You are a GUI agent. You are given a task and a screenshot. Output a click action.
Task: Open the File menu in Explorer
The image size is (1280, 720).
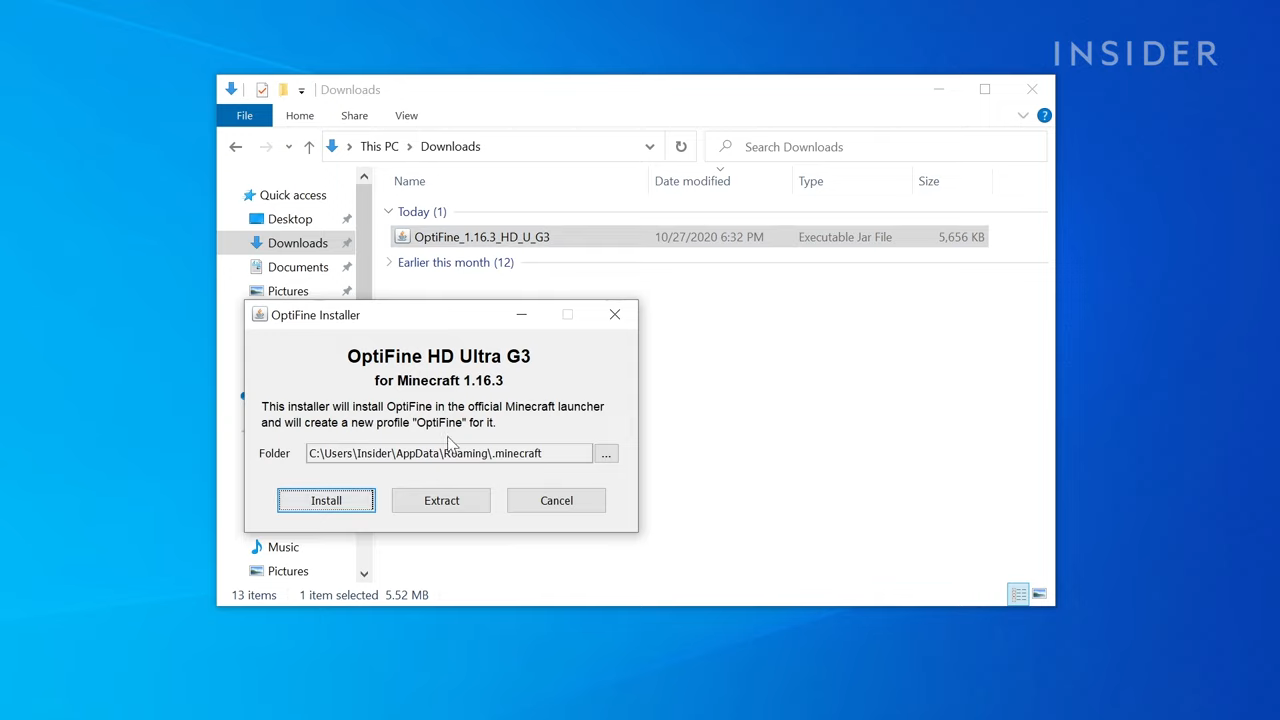[244, 115]
